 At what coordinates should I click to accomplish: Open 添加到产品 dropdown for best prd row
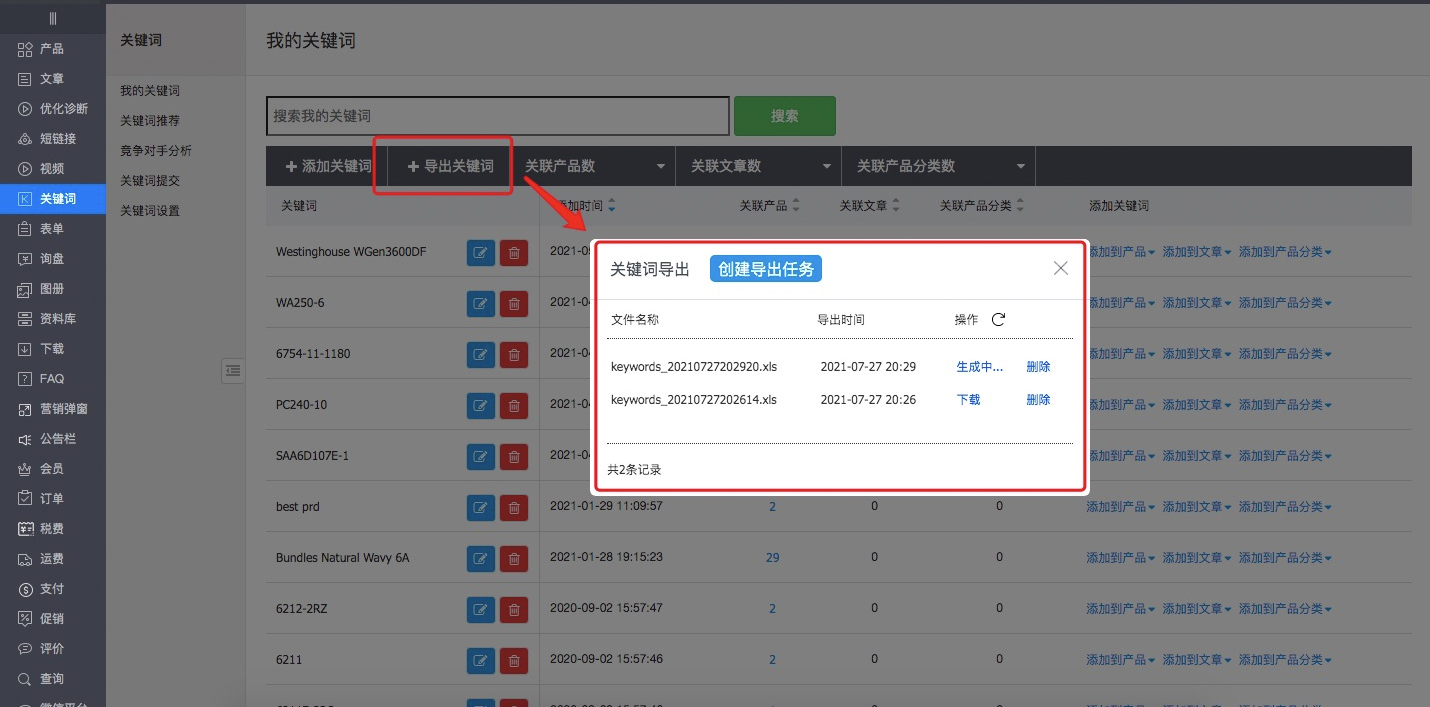tap(1120, 507)
